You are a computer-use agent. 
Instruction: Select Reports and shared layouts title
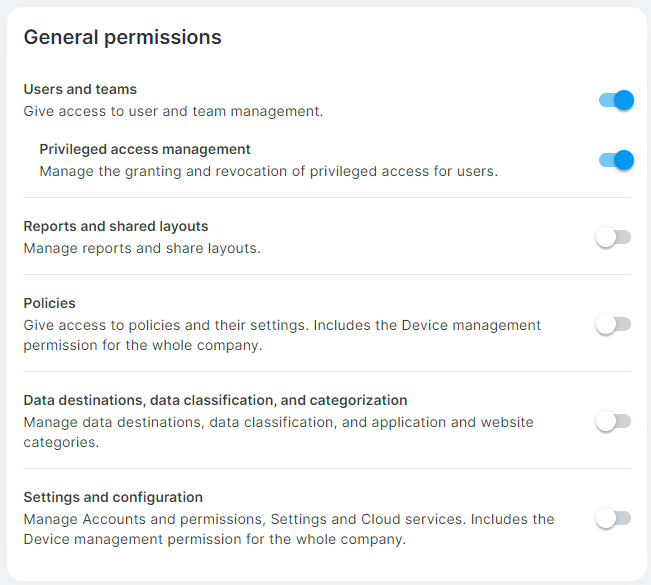pyautogui.click(x=116, y=226)
